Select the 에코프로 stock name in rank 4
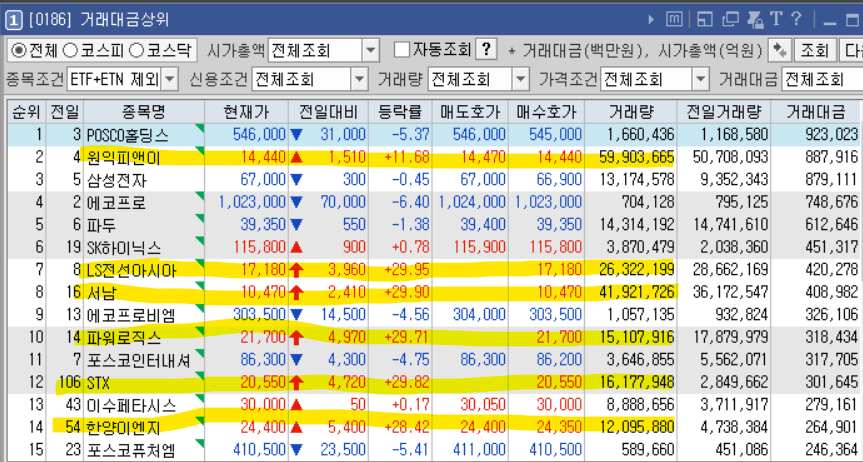Screen dimensions: 863x462 tap(116, 203)
